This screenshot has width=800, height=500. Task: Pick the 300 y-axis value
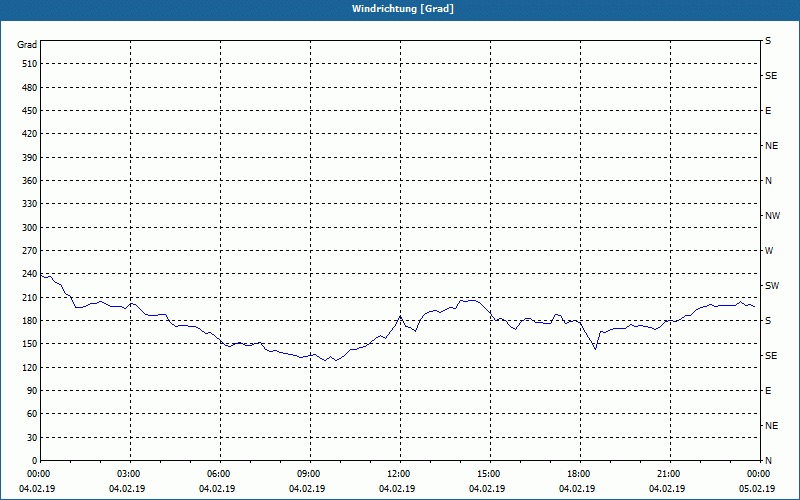(30, 227)
